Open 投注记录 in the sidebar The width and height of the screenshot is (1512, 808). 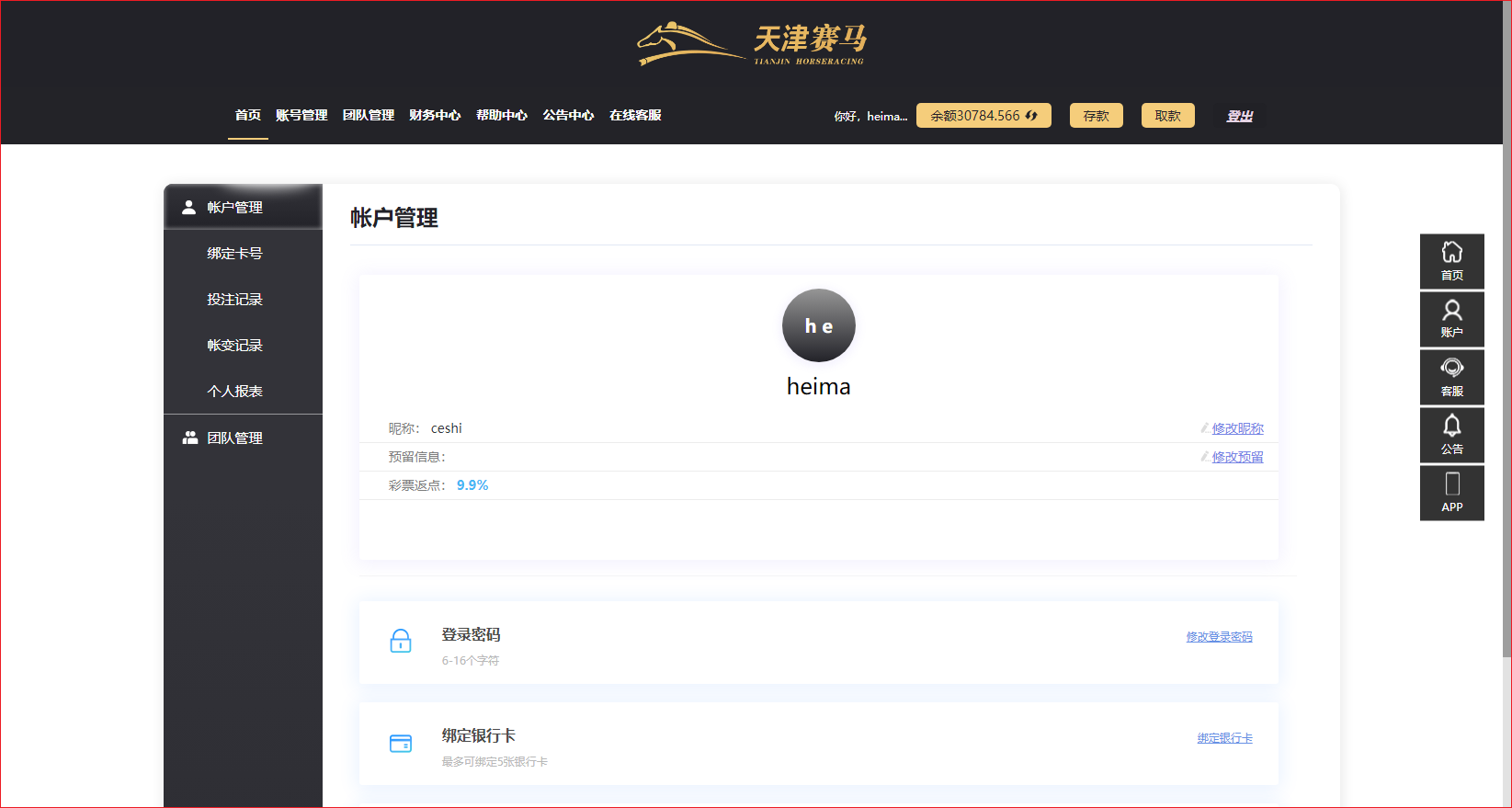(234, 300)
